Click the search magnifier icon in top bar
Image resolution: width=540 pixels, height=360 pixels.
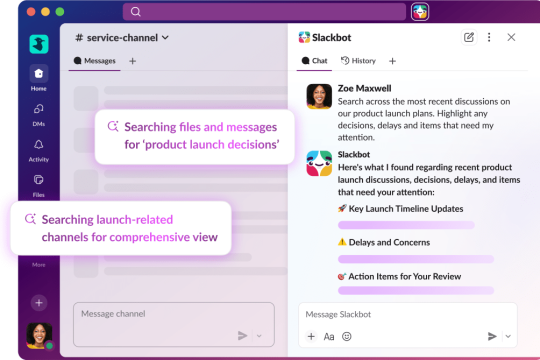(x=136, y=12)
